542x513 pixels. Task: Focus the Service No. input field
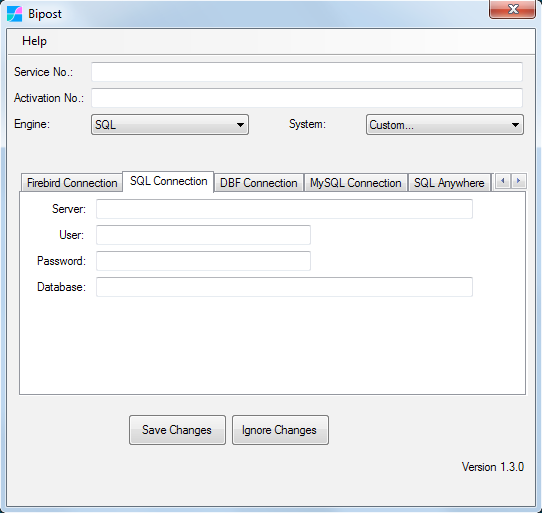[x=307, y=72]
